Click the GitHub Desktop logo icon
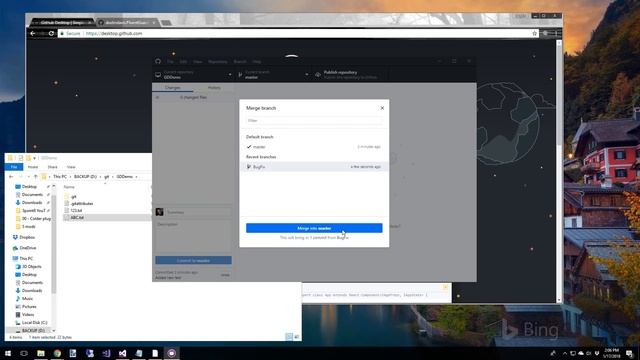Screen dimensions: 640x360 [x=158, y=61]
